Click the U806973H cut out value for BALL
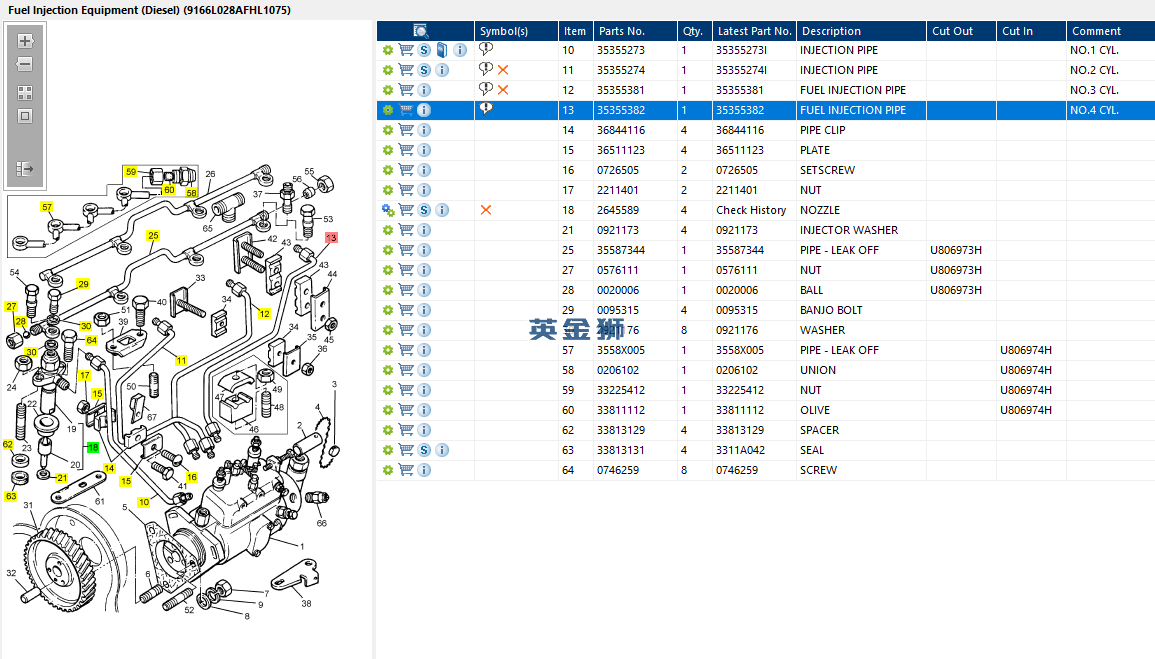The width and height of the screenshot is (1155, 659). pyautogui.click(x=956, y=290)
